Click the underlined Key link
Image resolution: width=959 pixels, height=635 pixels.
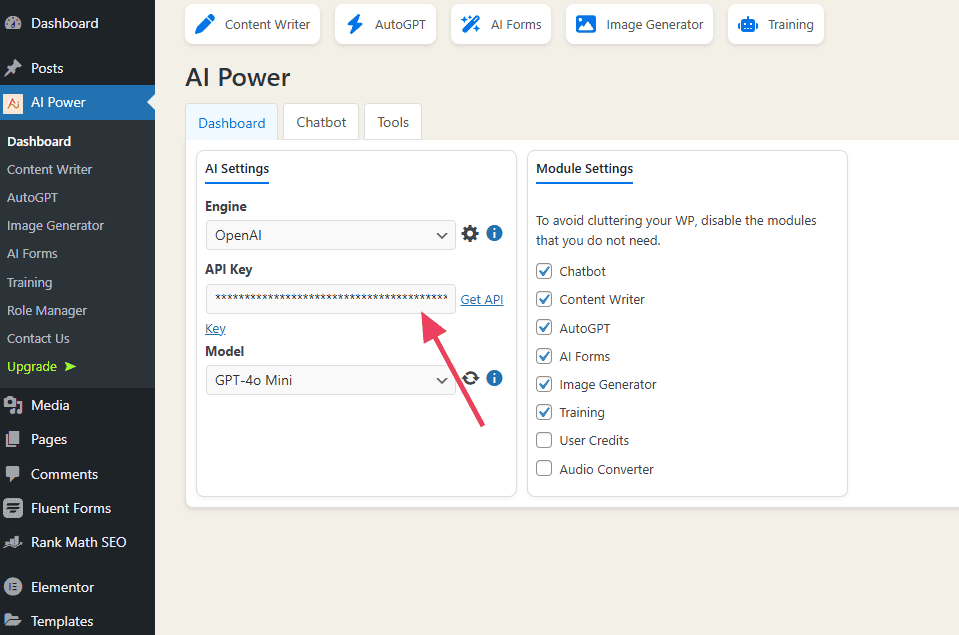pyautogui.click(x=215, y=329)
